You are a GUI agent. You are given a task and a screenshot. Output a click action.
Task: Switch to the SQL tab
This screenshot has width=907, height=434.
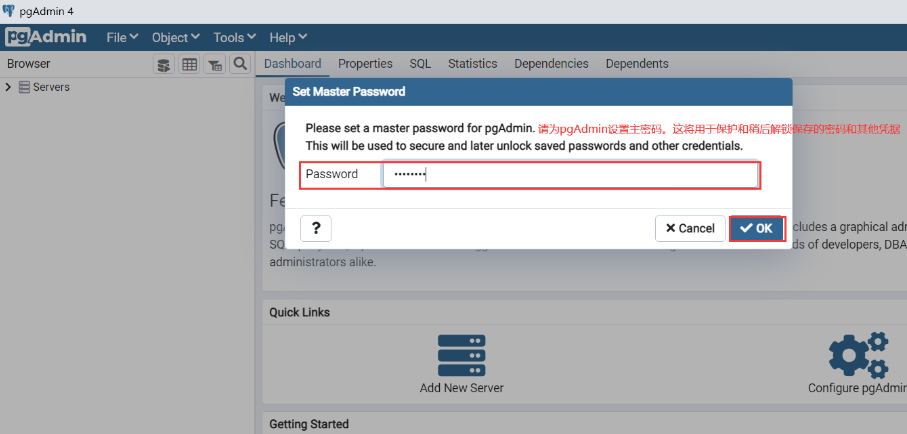[420, 64]
